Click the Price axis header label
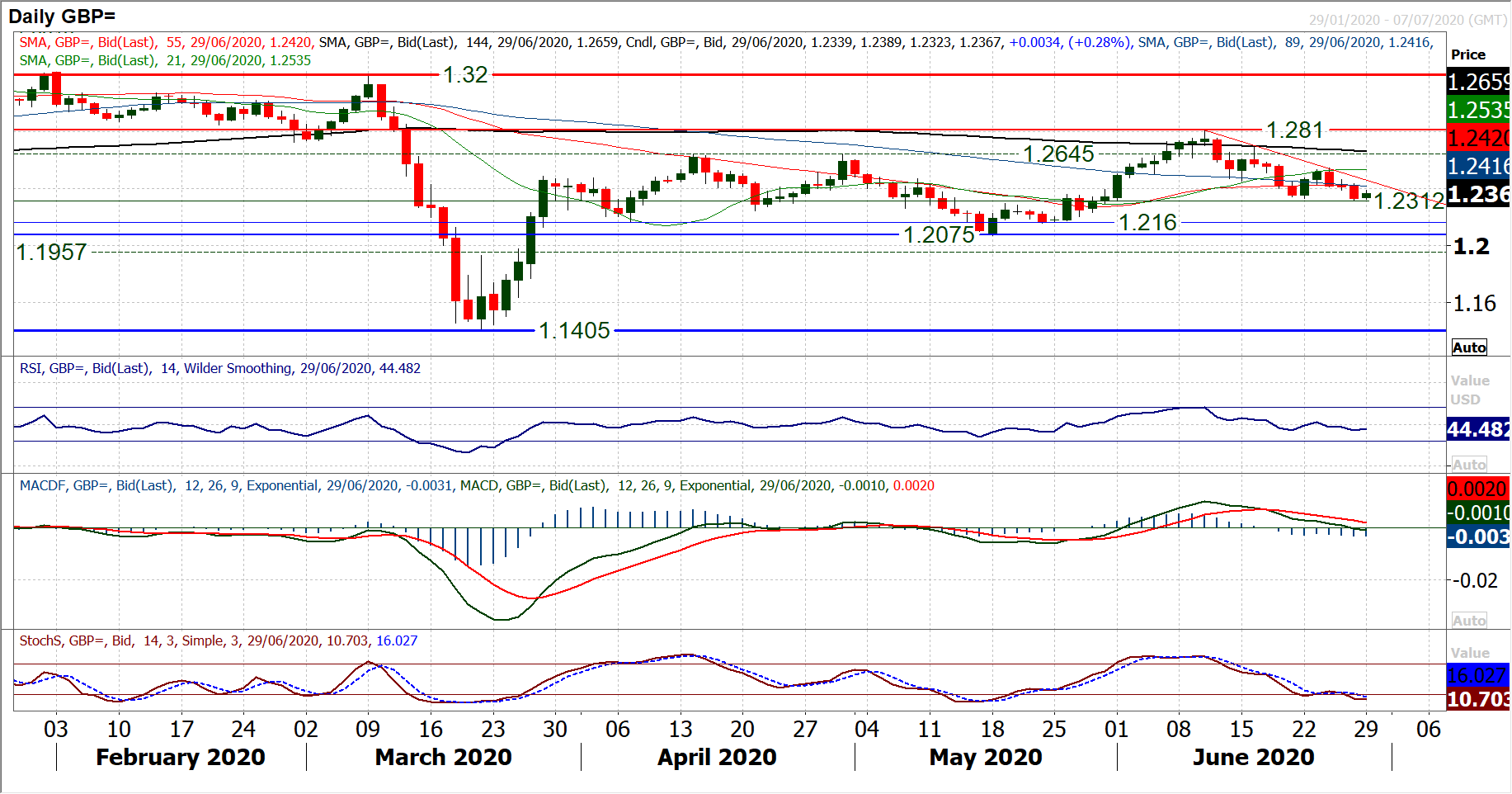This screenshot has height=794, width=1512. tap(1468, 54)
